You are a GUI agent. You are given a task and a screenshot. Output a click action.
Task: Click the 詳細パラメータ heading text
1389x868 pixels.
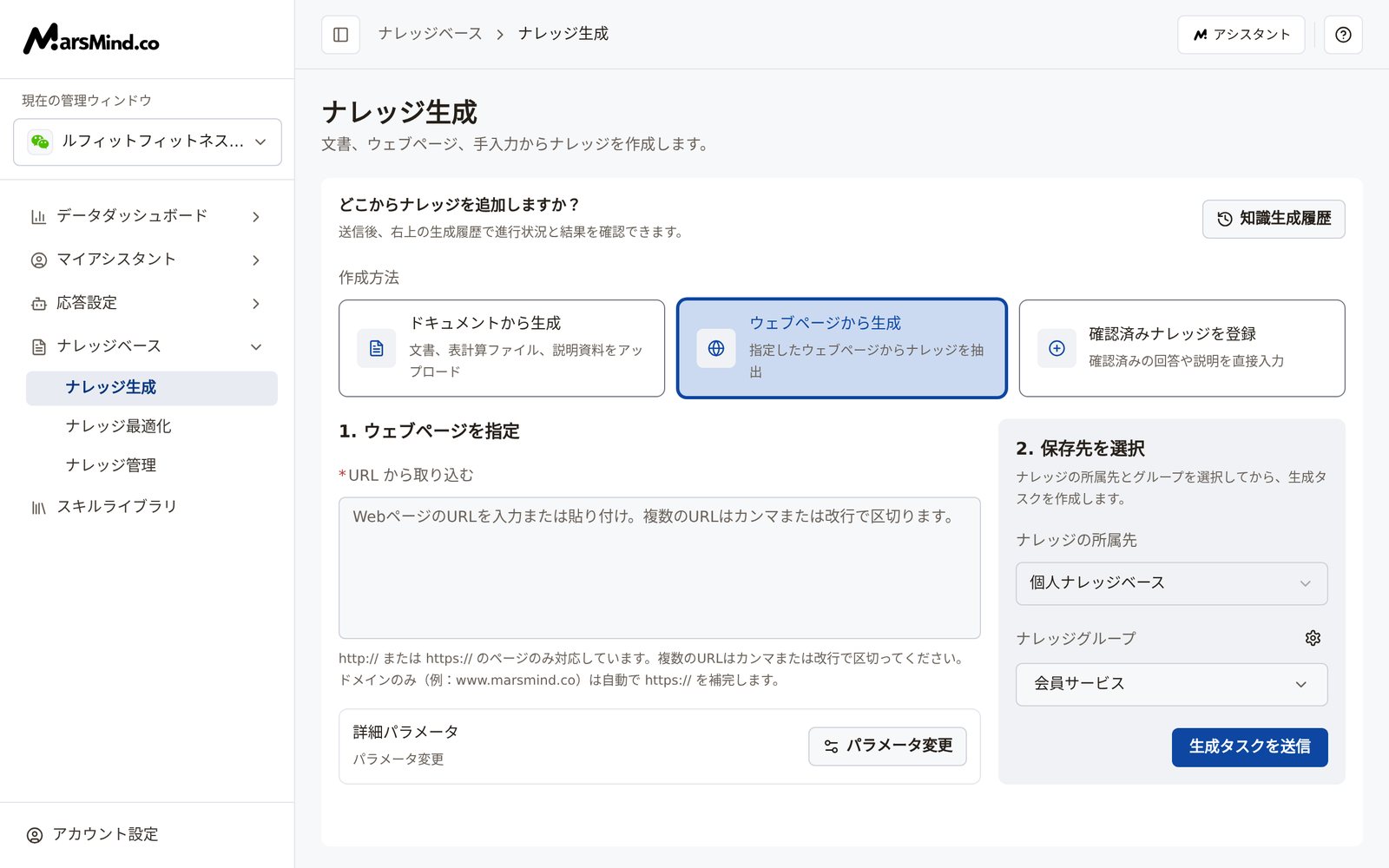(x=405, y=732)
